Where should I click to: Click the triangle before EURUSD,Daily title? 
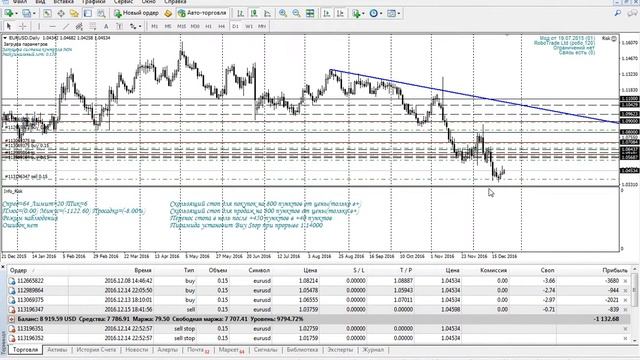(5, 38)
